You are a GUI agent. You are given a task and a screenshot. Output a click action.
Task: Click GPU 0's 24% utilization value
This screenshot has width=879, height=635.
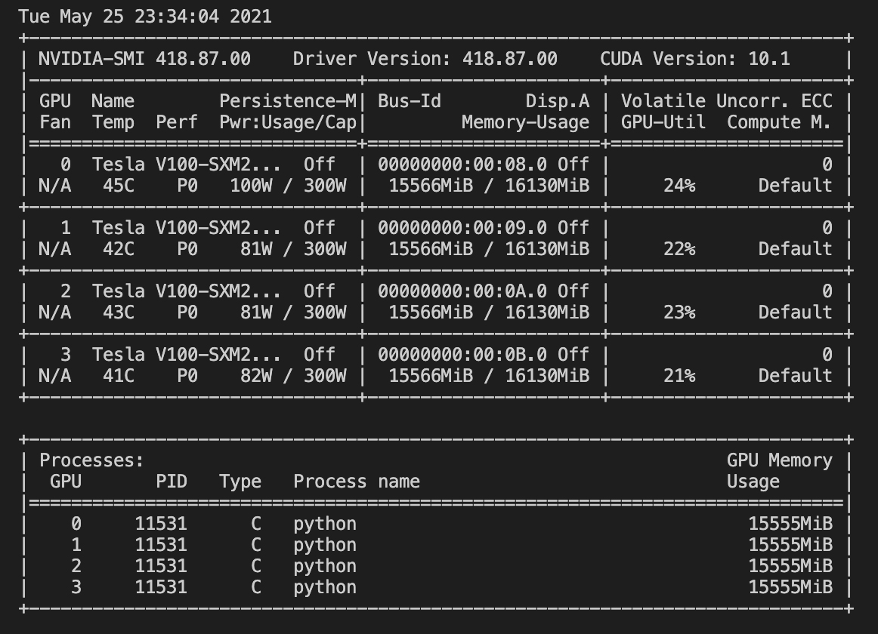coord(678,185)
